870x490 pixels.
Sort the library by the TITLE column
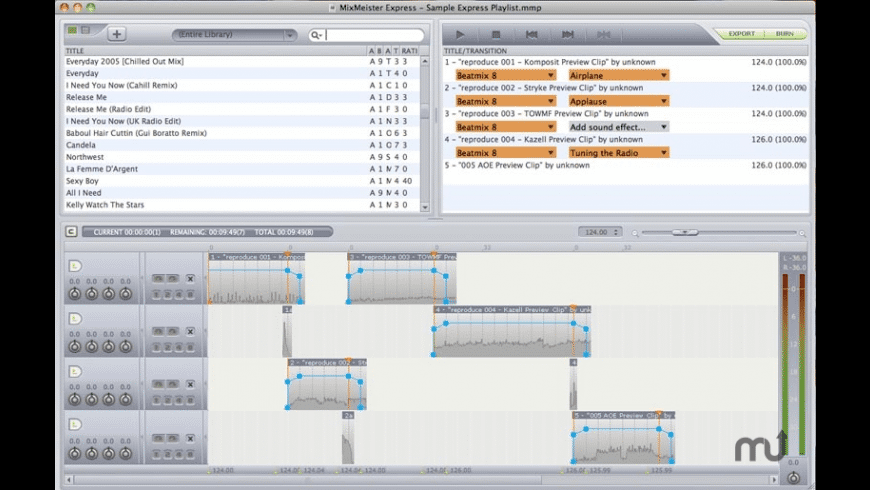click(215, 50)
